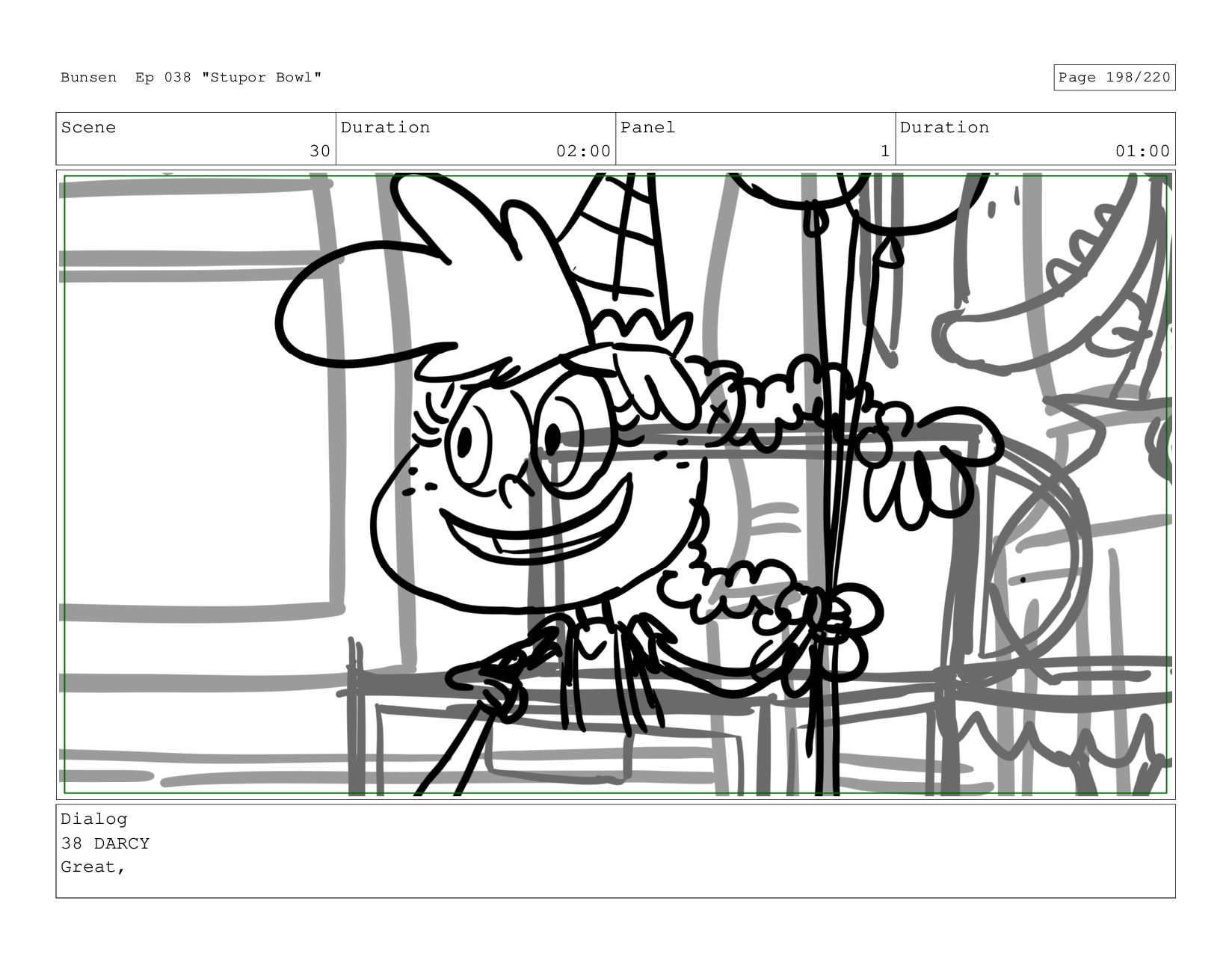The image size is (1232, 954).
Task: Click the scene number 30
Action: point(320,152)
